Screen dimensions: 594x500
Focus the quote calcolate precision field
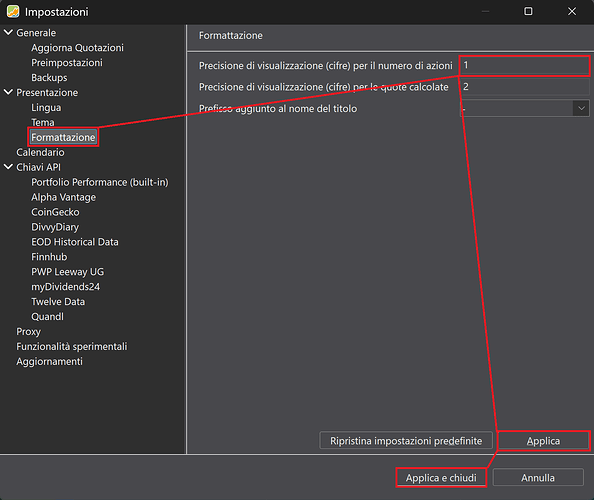click(x=525, y=87)
